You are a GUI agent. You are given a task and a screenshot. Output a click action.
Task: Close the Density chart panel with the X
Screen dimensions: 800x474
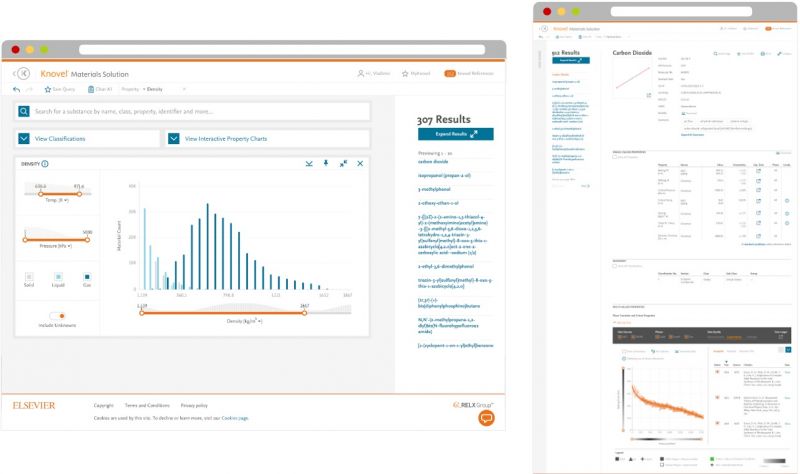tap(360, 163)
